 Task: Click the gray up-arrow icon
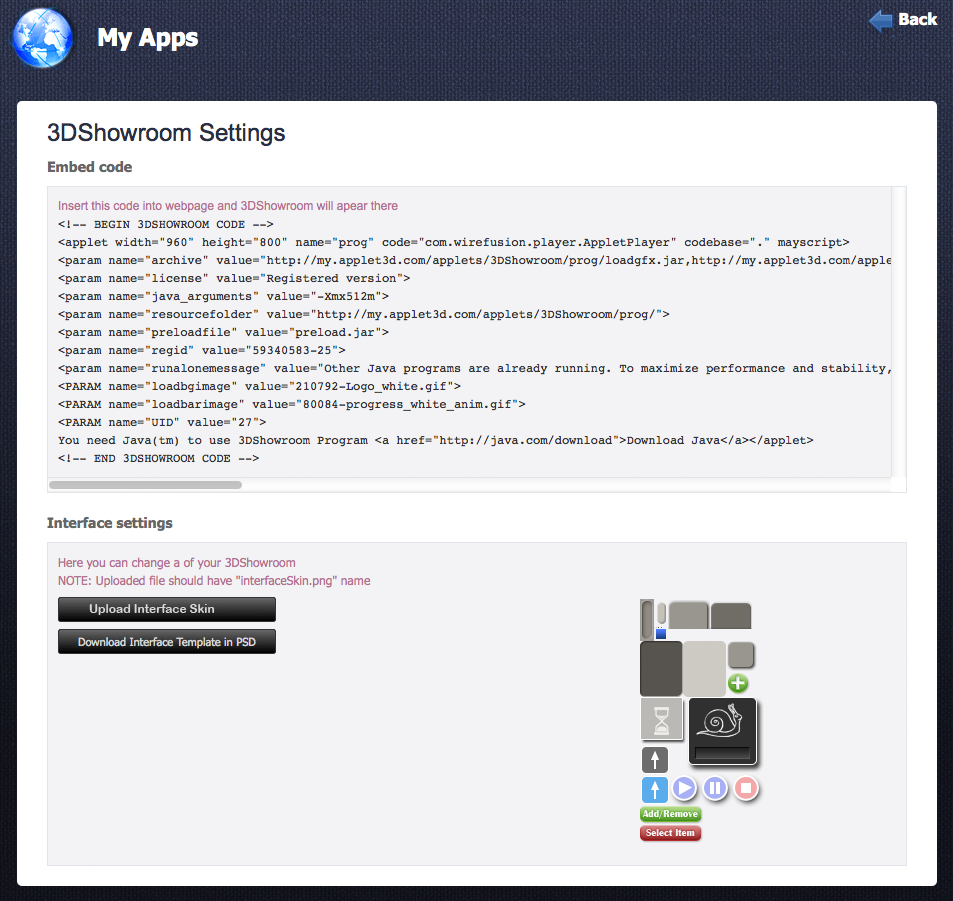tap(654, 759)
